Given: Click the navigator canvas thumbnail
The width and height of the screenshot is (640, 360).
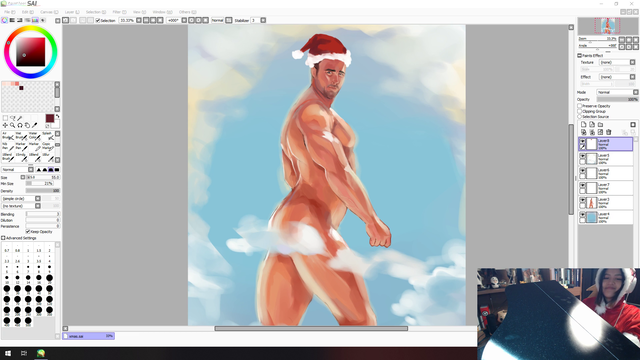Looking at the screenshot, I should pos(607,26).
